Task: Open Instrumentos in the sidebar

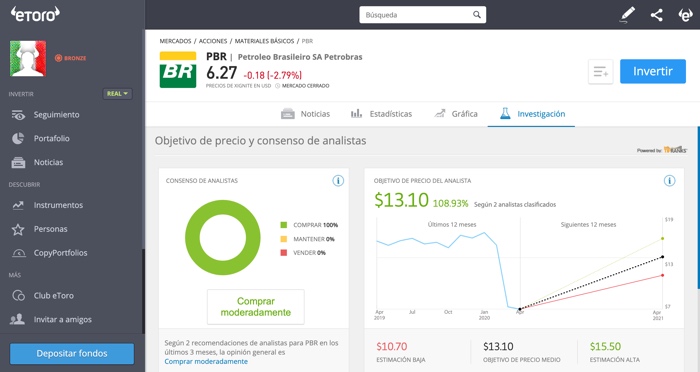Action: pyautogui.click(x=58, y=205)
